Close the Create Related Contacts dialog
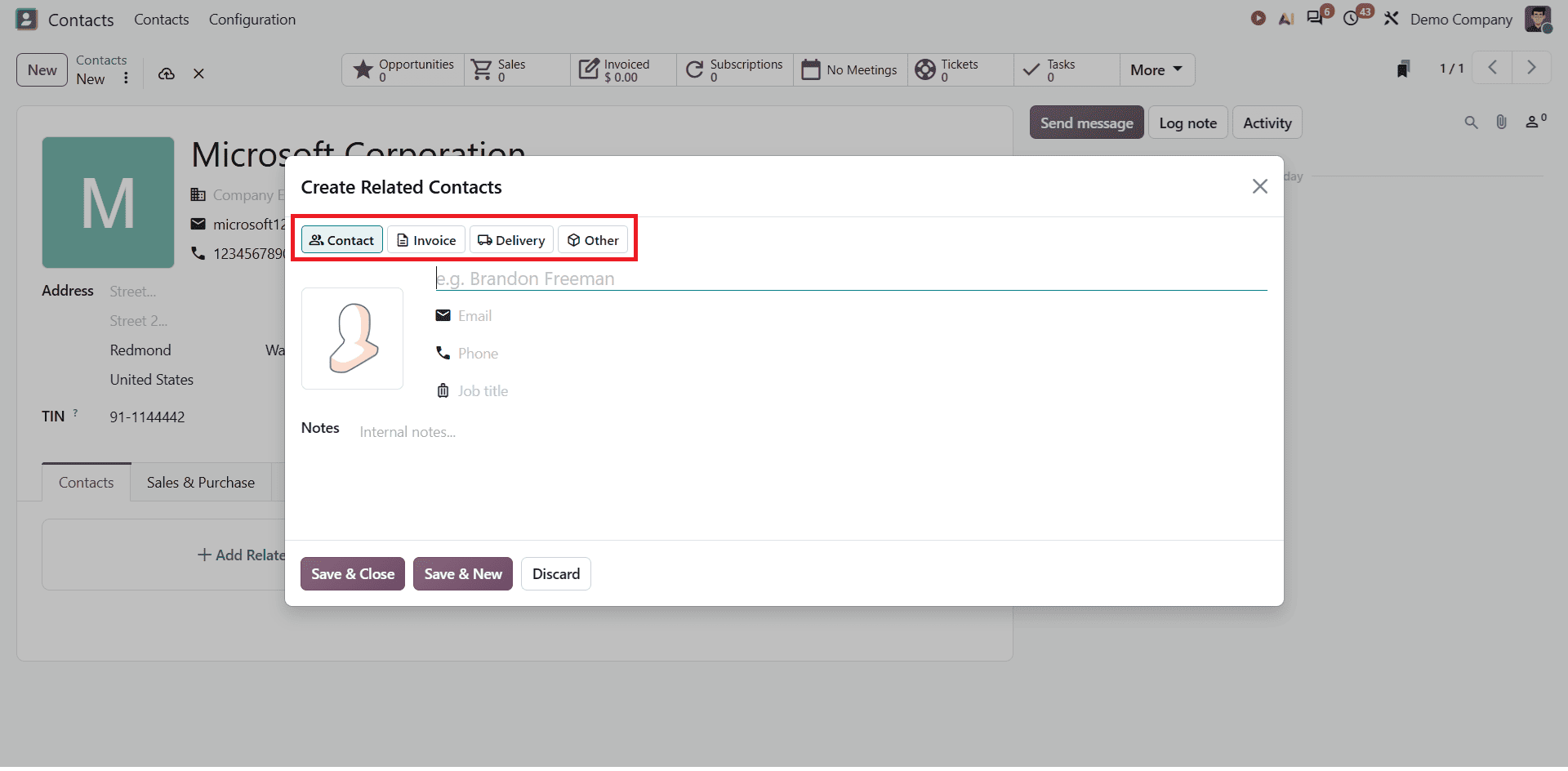The width and height of the screenshot is (1568, 771). (1259, 186)
